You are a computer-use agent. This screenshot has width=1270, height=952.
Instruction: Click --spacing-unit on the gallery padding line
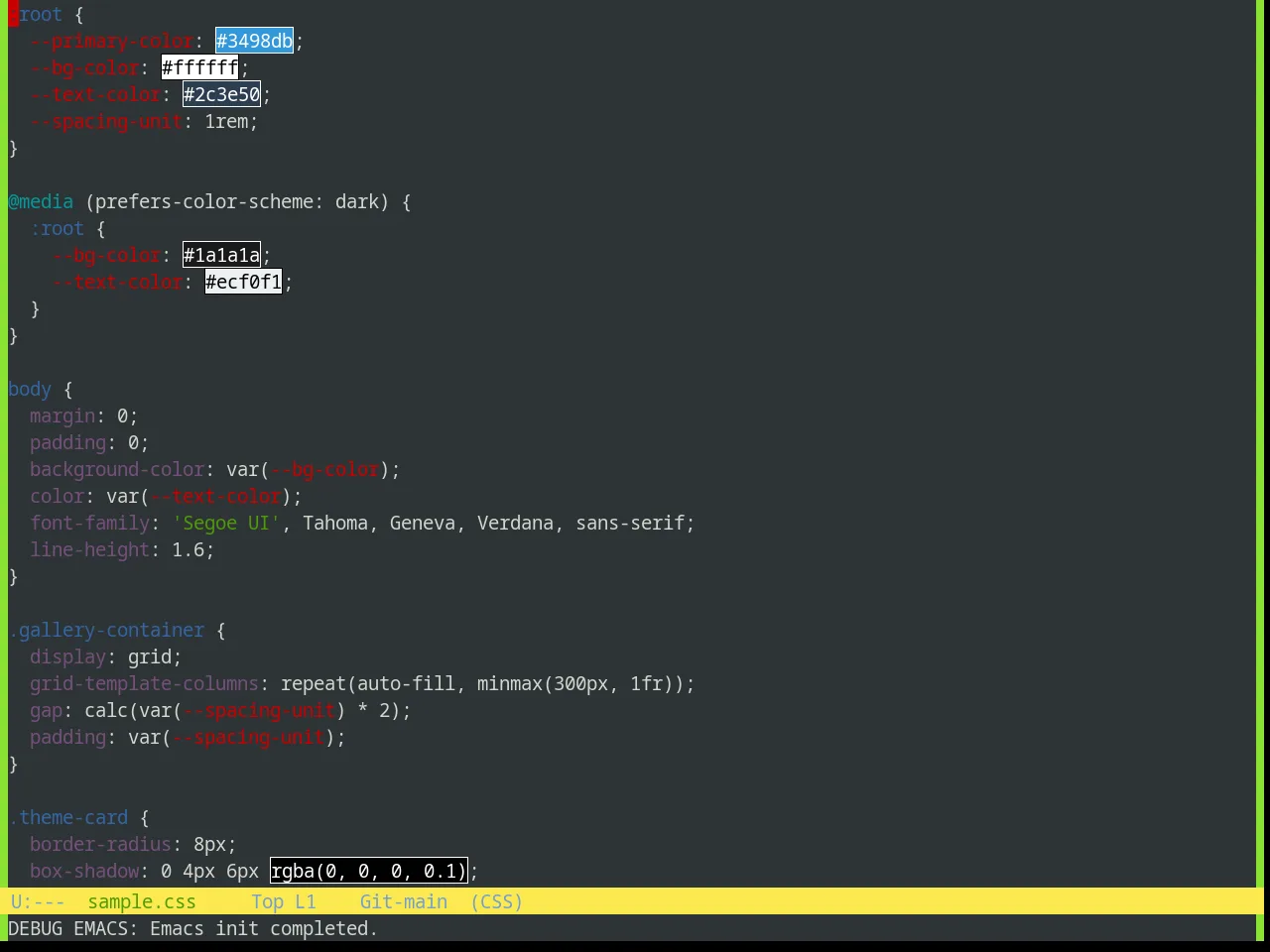point(249,737)
